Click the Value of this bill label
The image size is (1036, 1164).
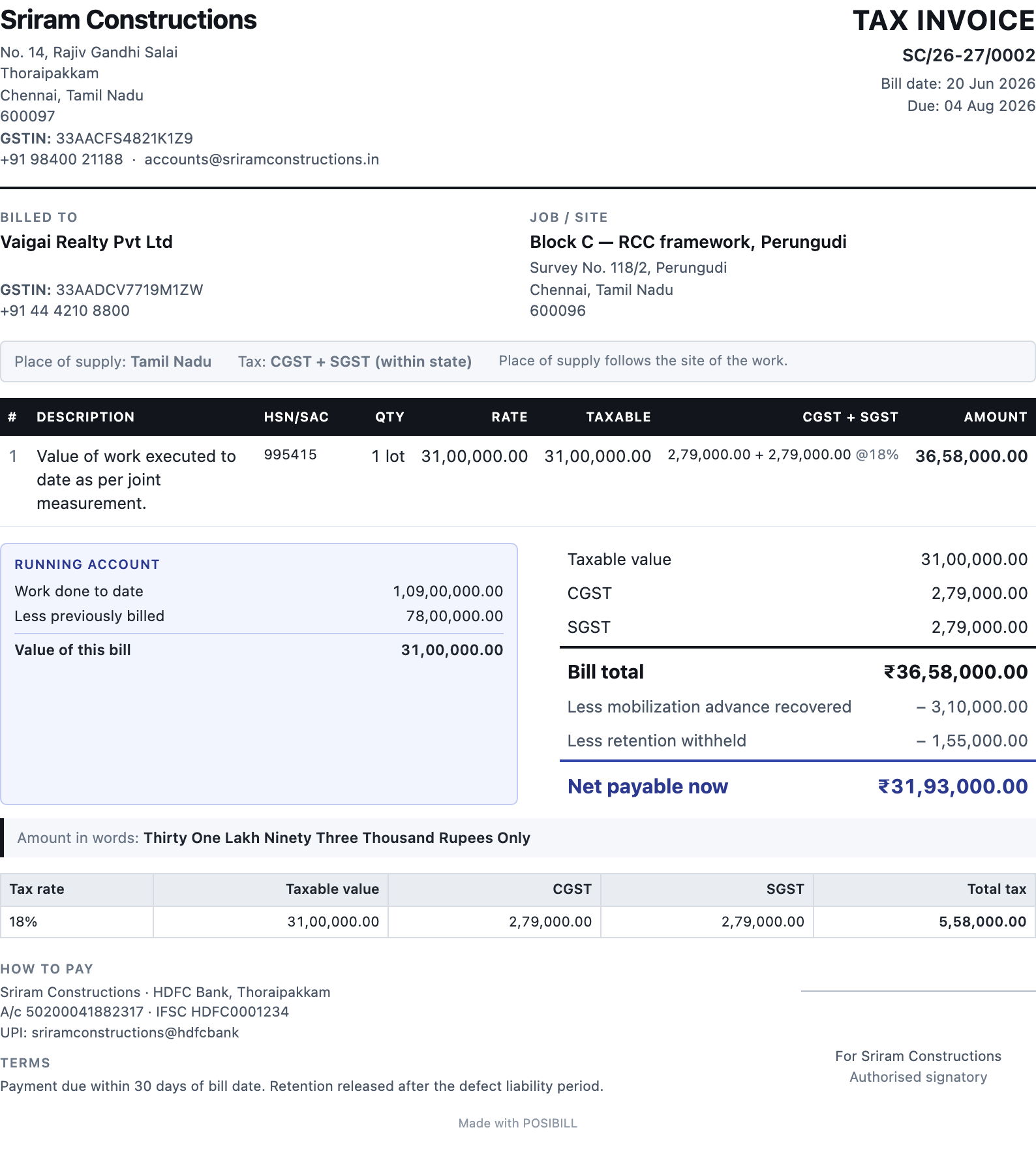click(72, 650)
